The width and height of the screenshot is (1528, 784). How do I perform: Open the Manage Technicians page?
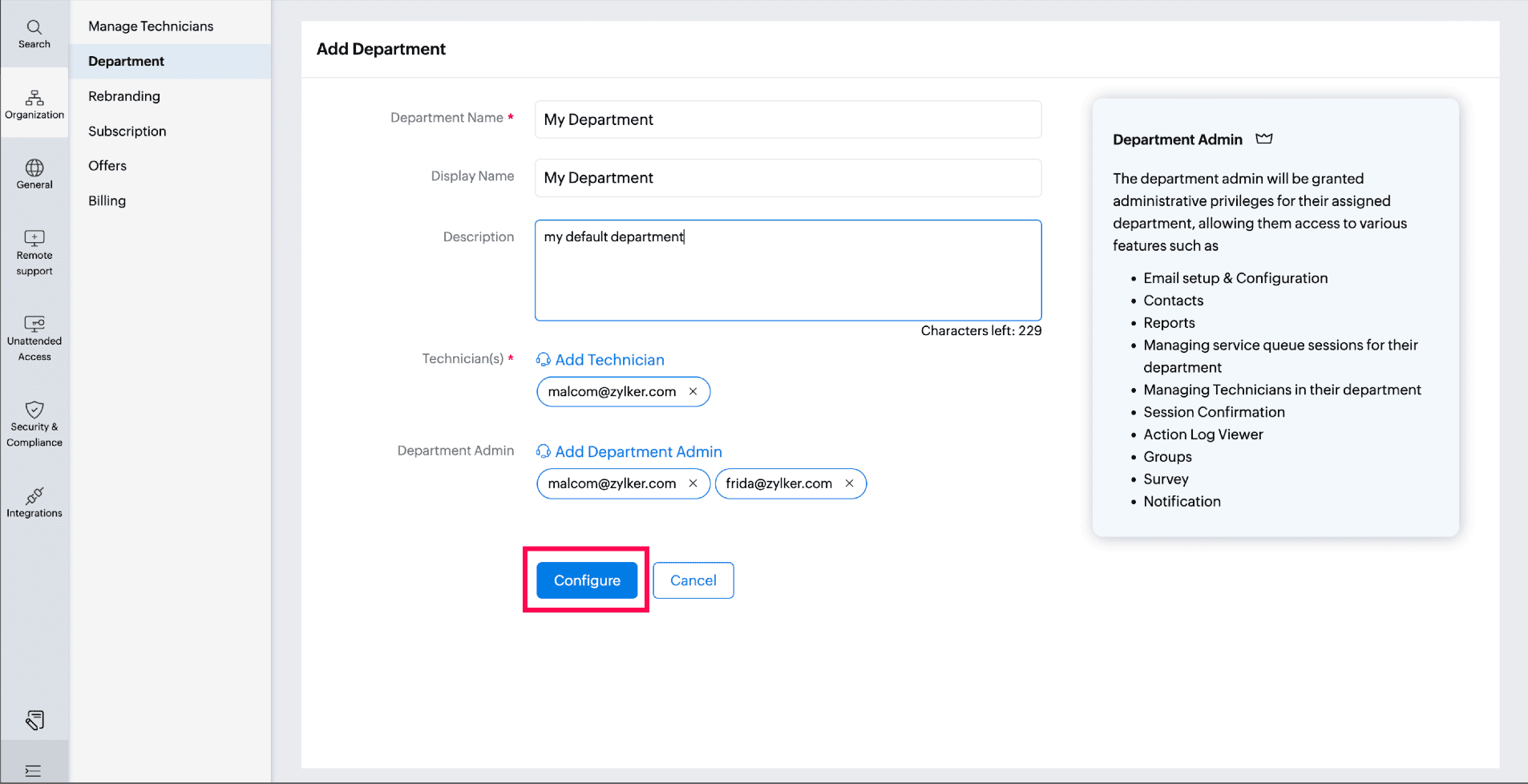point(151,26)
